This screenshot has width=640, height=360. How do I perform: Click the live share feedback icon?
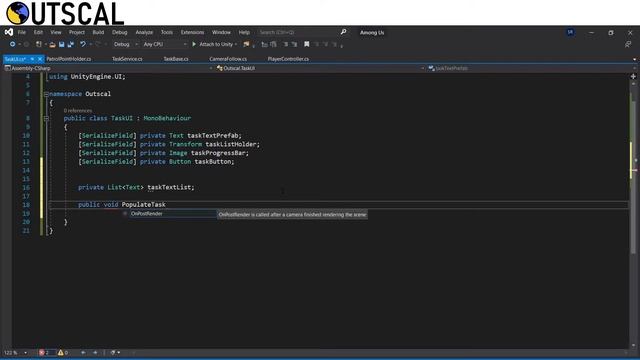point(628,44)
